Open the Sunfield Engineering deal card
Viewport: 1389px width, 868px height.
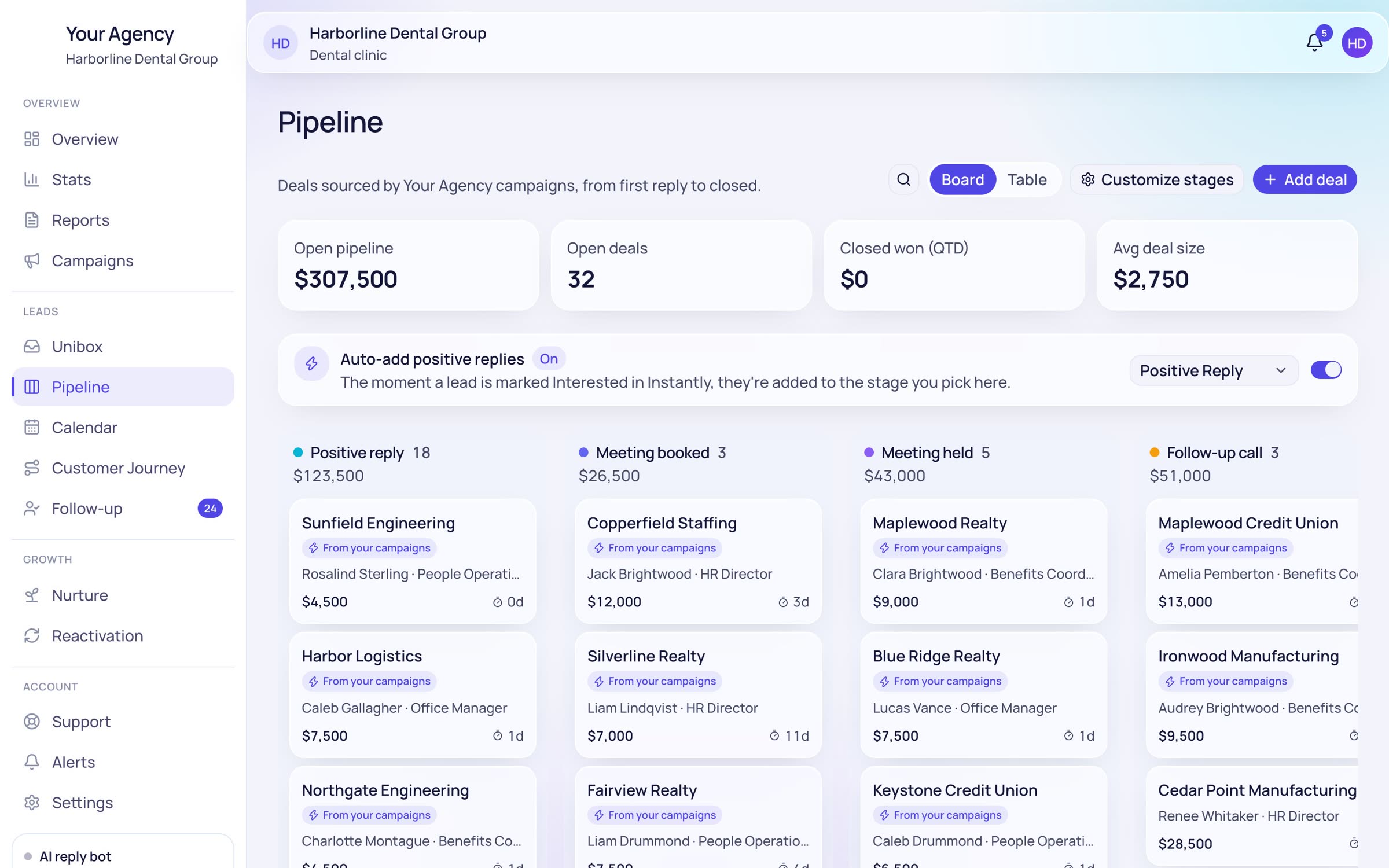[413, 561]
